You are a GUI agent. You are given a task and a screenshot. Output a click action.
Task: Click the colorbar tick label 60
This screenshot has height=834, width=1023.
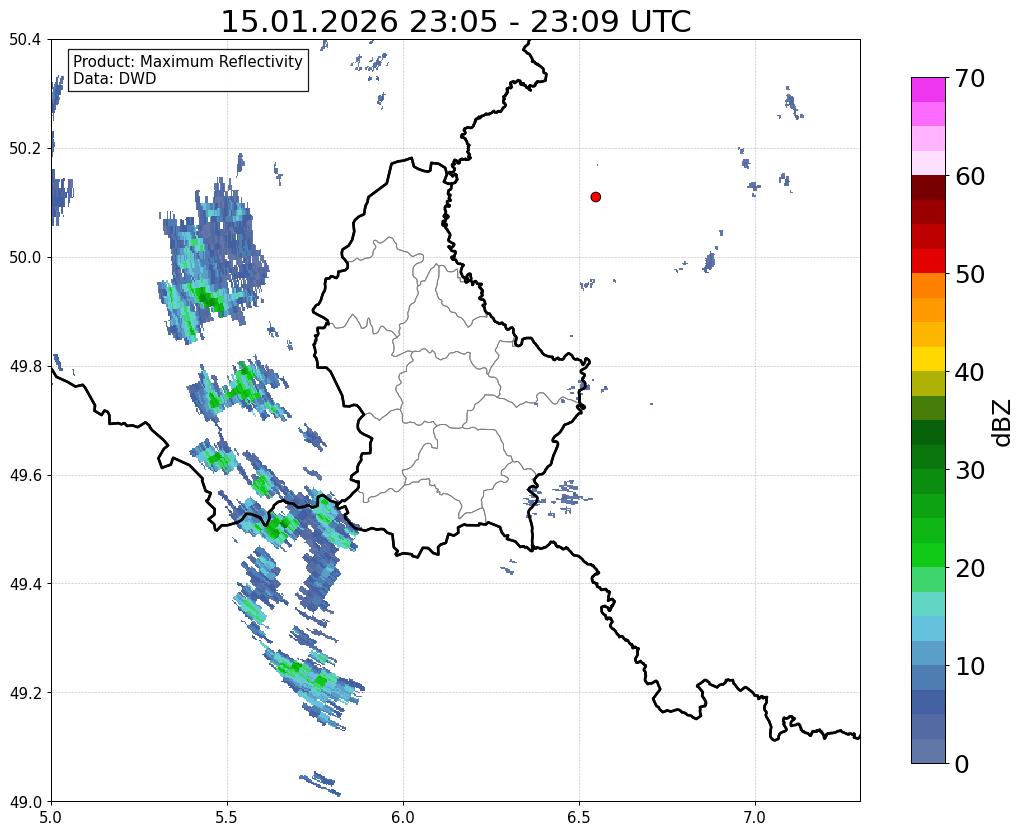tap(970, 176)
